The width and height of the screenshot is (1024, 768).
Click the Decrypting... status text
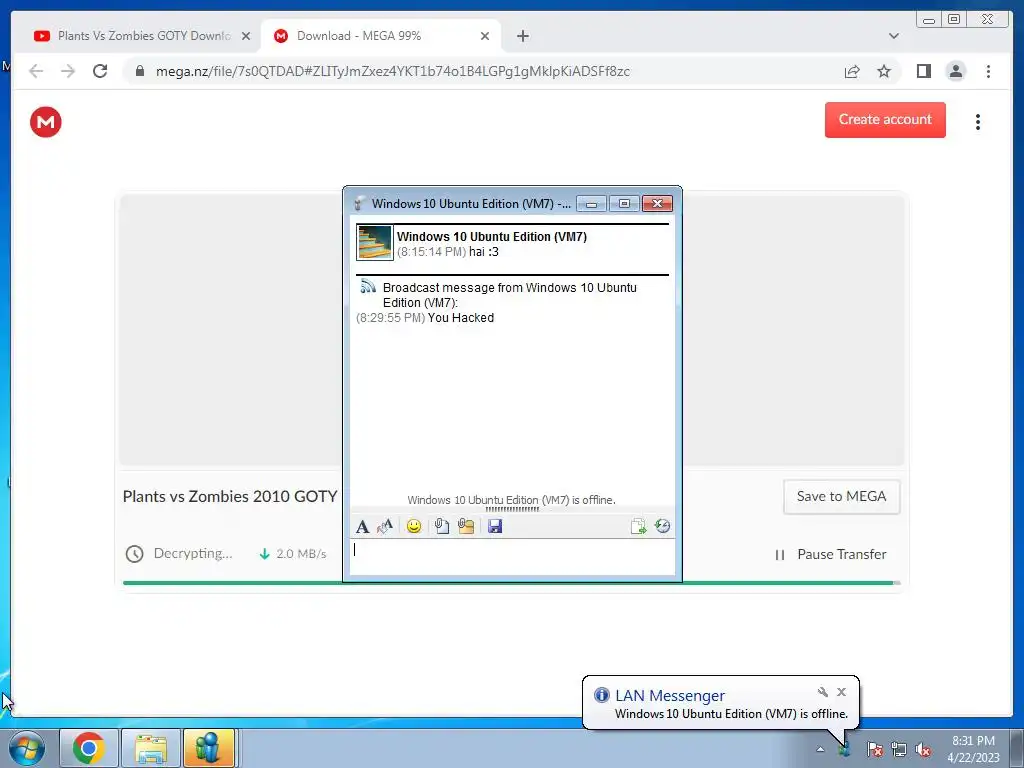click(193, 554)
